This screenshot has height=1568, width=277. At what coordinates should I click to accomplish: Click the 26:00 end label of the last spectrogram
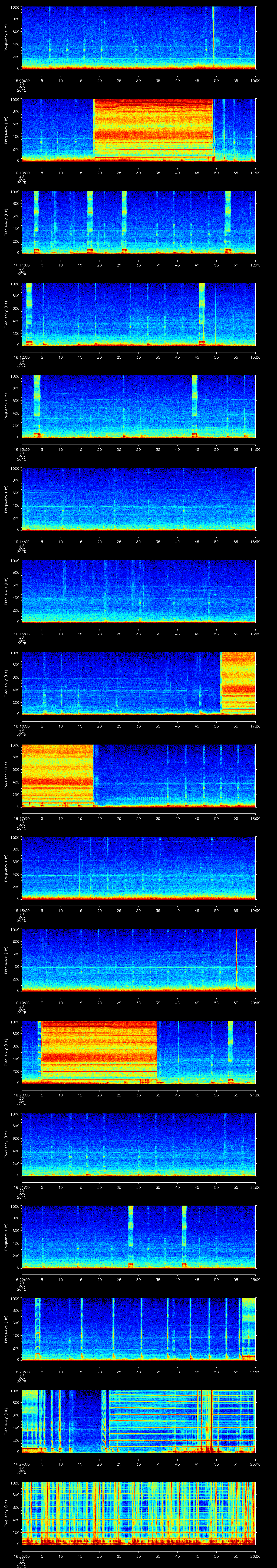pyautogui.click(x=256, y=1556)
